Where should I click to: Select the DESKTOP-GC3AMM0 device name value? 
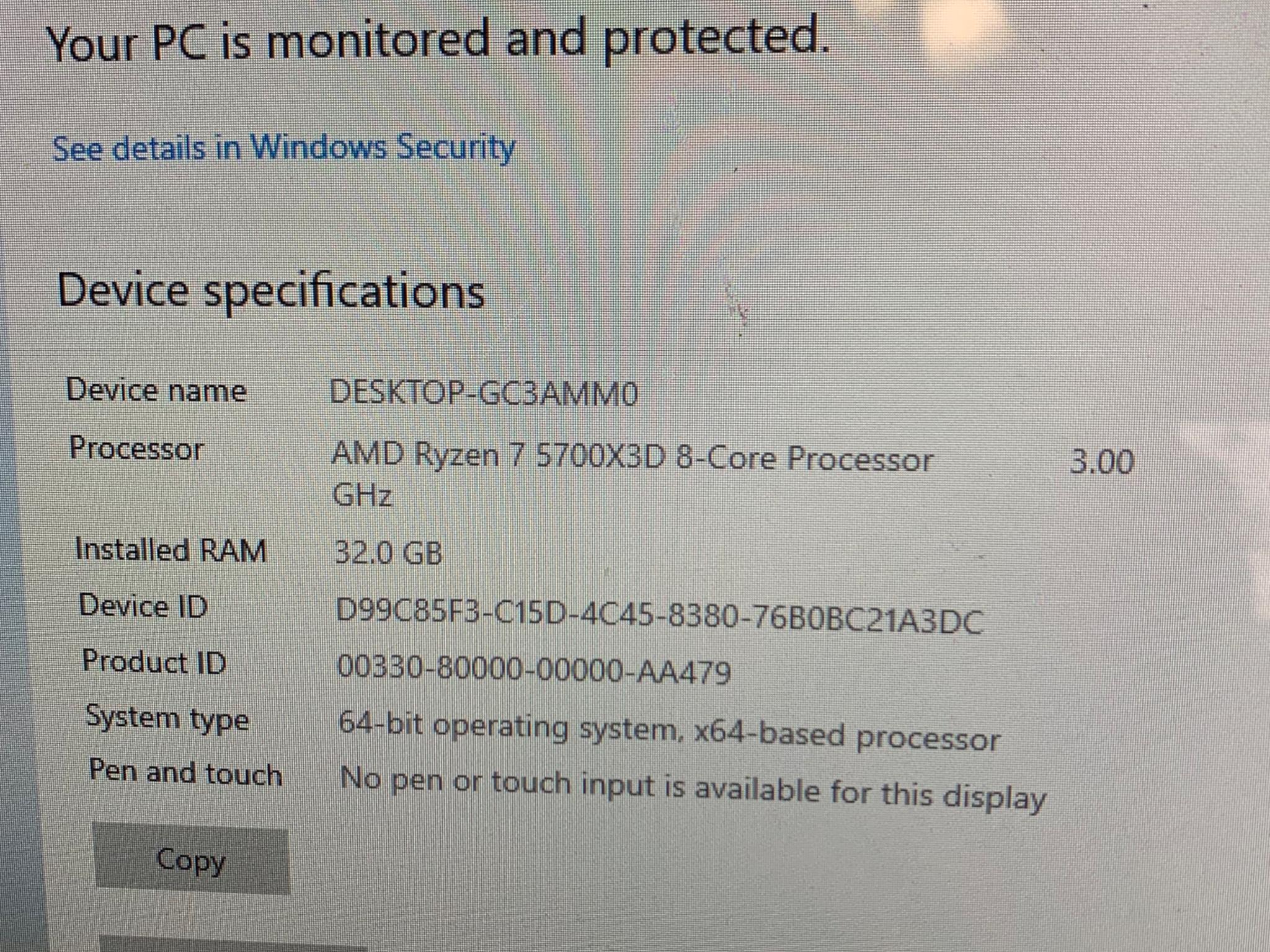click(x=483, y=393)
